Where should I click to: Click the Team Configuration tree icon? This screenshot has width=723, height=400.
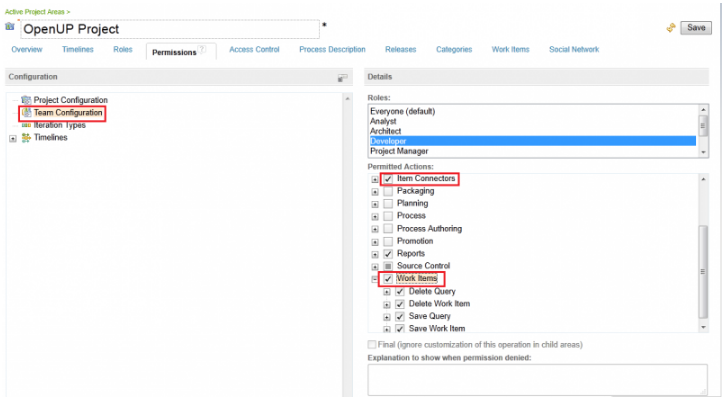[26, 113]
